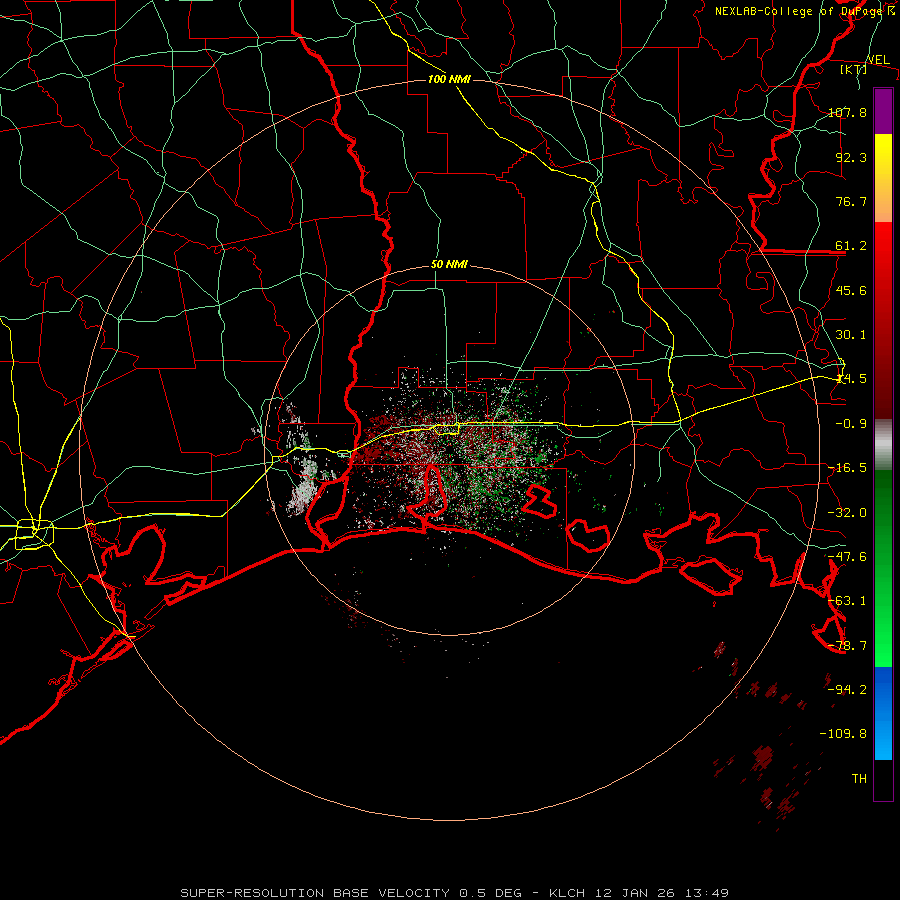Pick the purple segment of the color bar
Image resolution: width=900 pixels, height=900 pixels.
point(883,112)
